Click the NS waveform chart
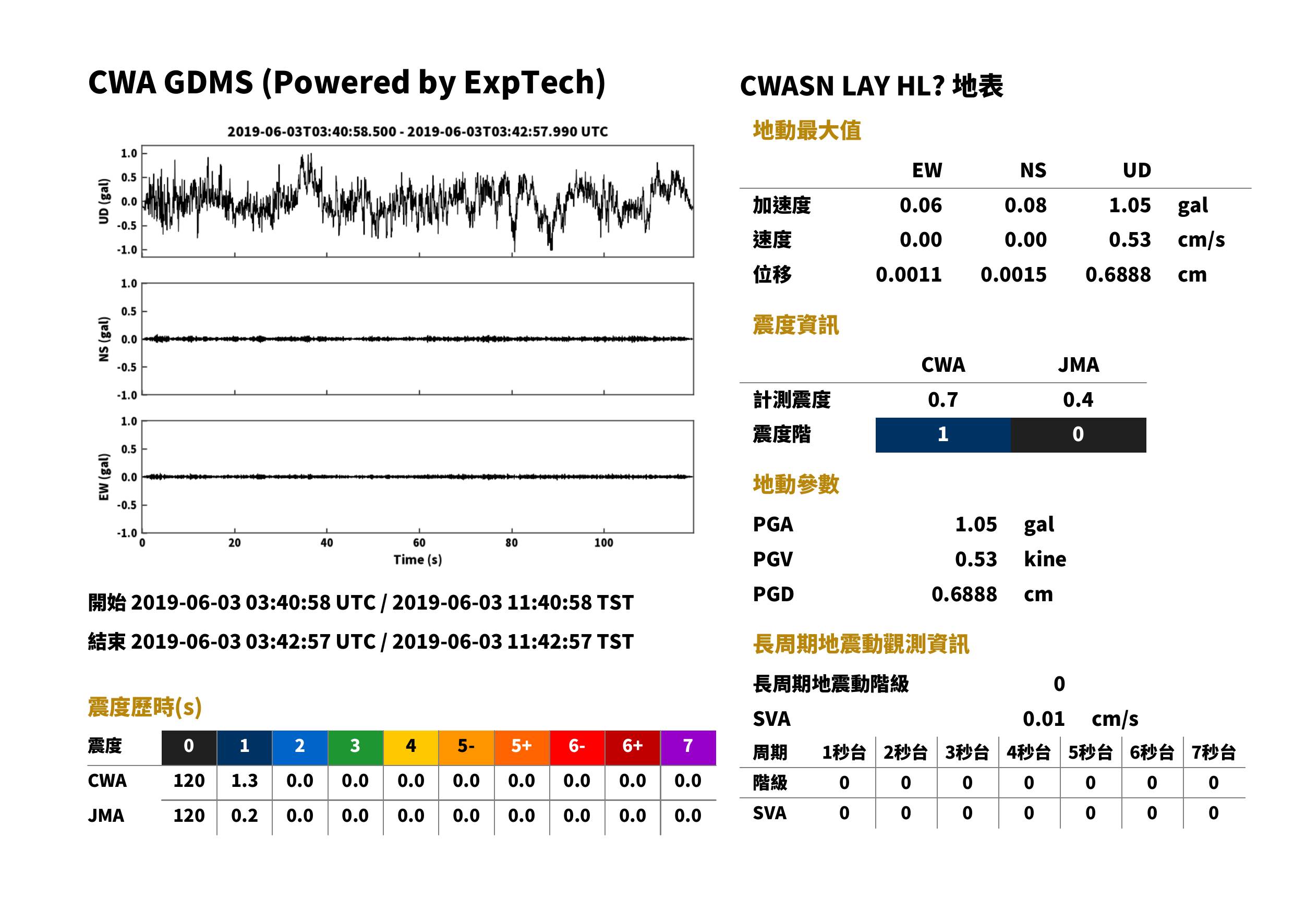 pos(417,338)
